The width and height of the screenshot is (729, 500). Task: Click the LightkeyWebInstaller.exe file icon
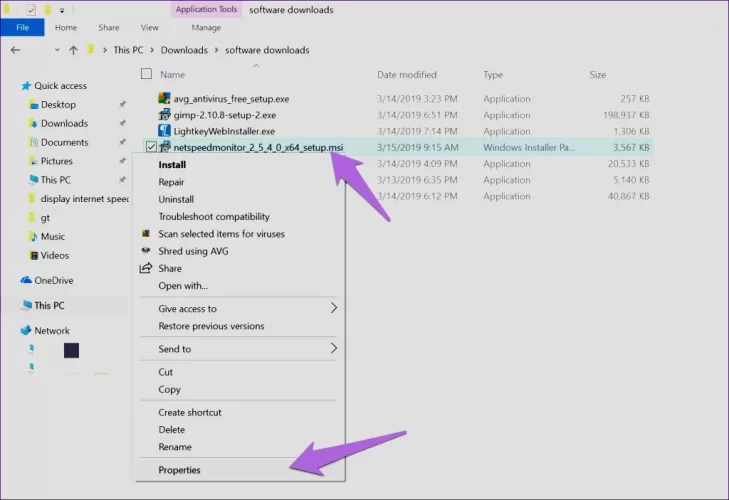coord(166,131)
